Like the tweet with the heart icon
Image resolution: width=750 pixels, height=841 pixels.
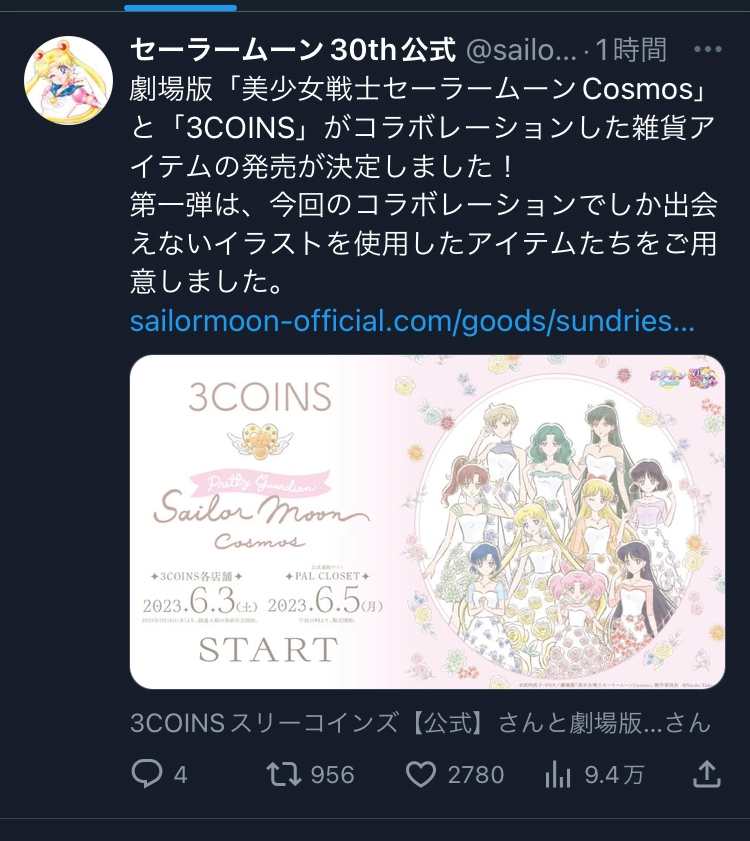click(x=421, y=774)
